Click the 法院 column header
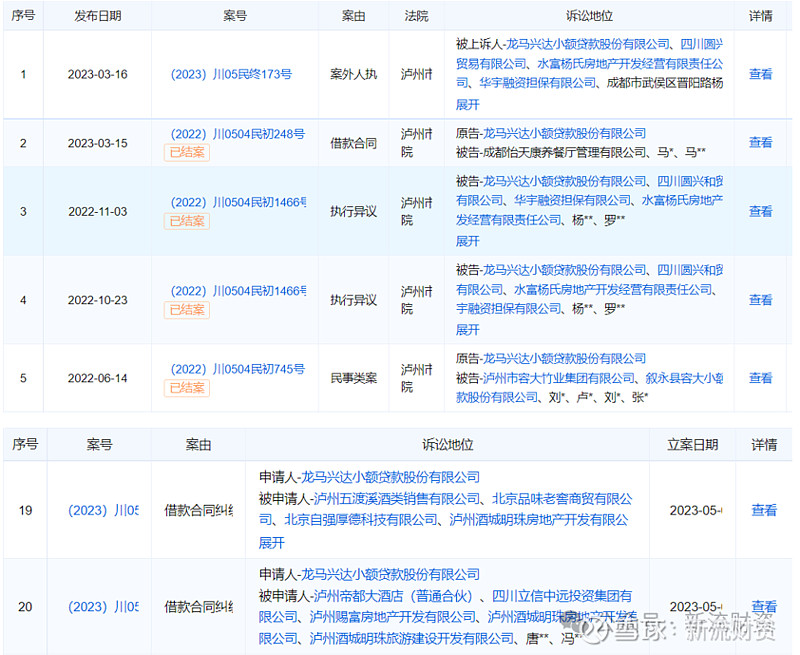800x655 pixels. coord(416,16)
